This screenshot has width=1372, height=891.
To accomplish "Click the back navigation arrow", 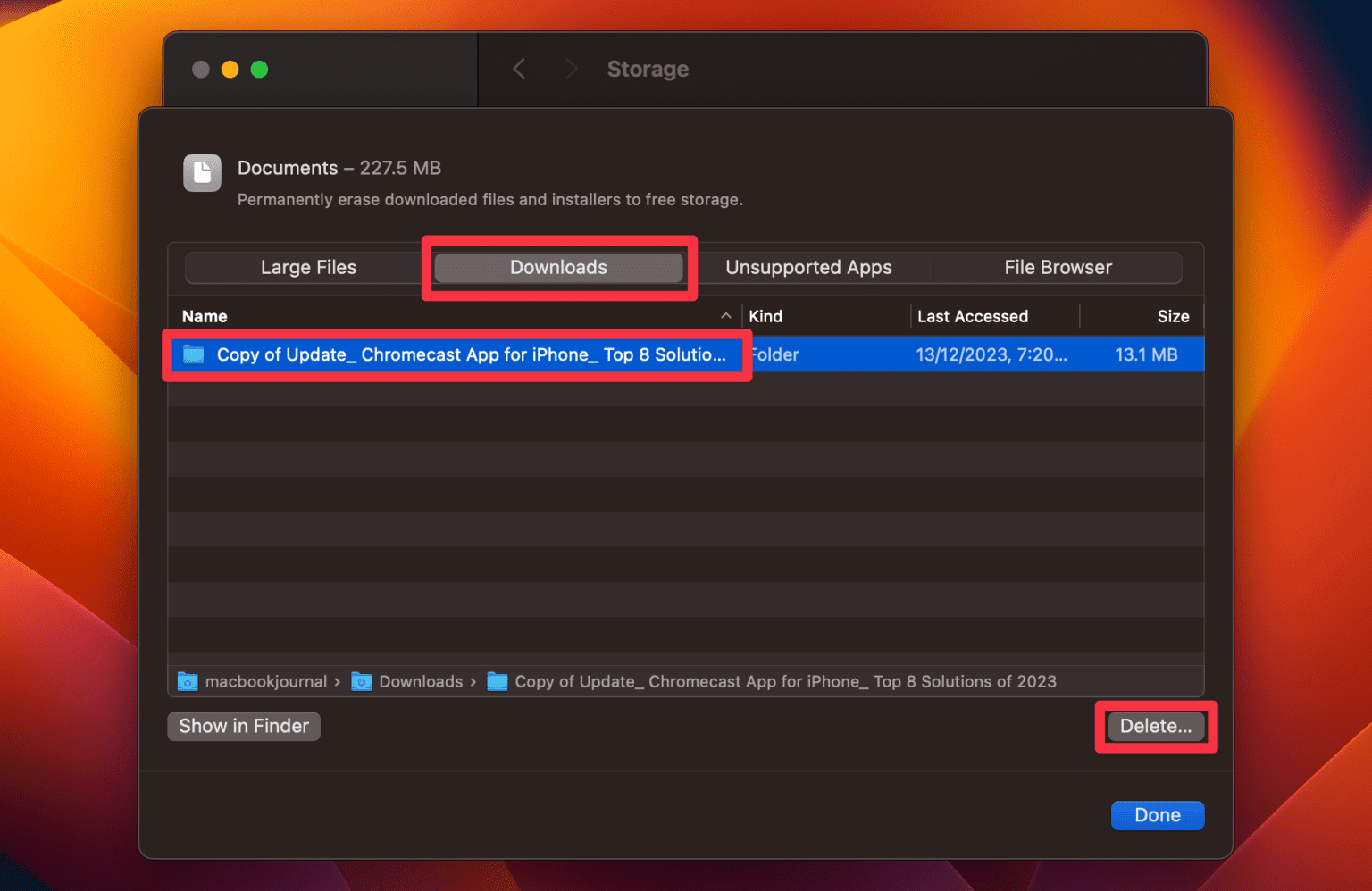I will (x=519, y=69).
